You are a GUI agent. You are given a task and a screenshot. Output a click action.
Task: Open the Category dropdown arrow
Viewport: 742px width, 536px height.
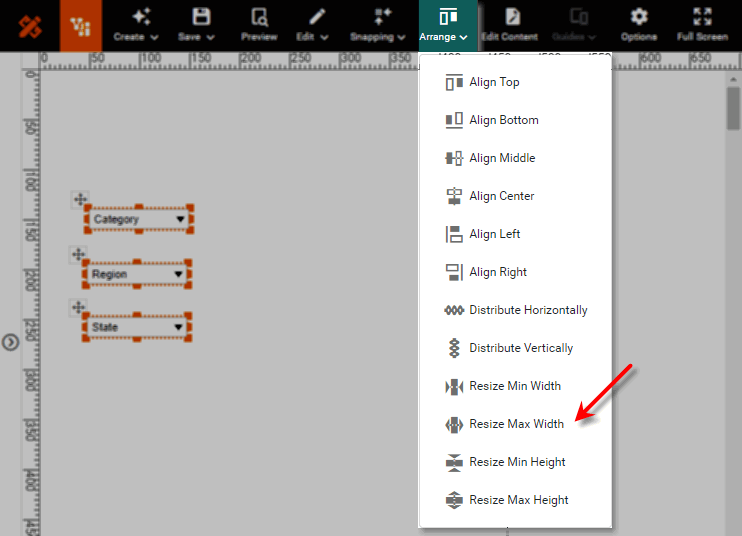click(180, 219)
